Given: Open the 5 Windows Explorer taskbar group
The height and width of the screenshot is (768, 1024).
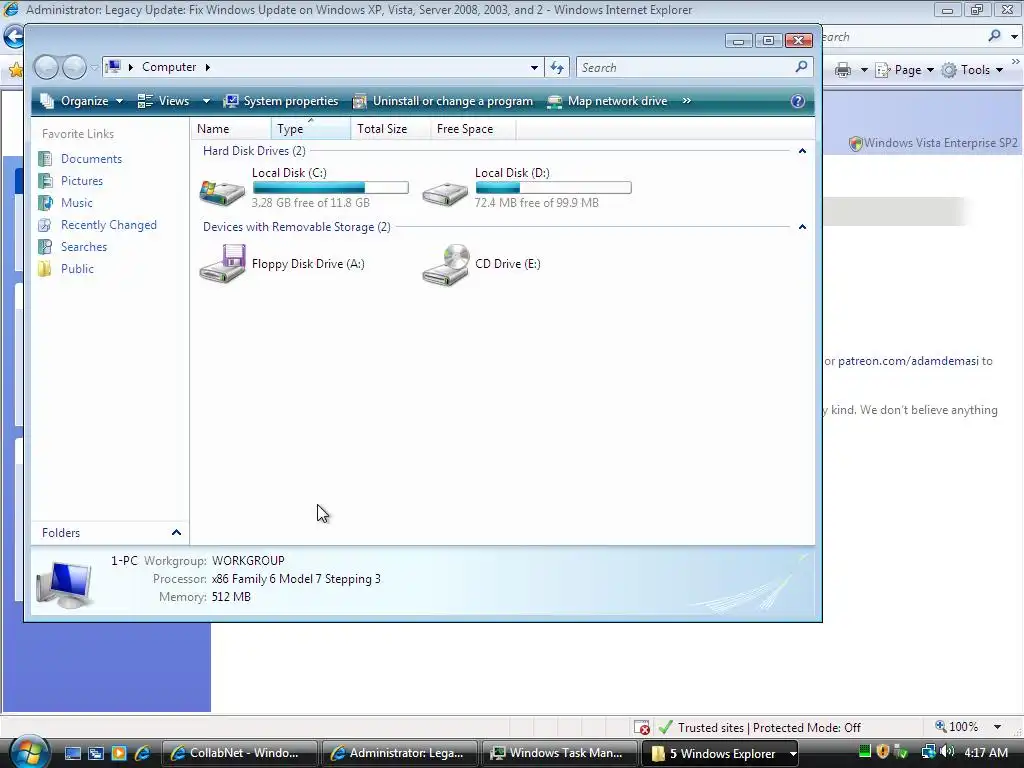Looking at the screenshot, I should (x=720, y=754).
